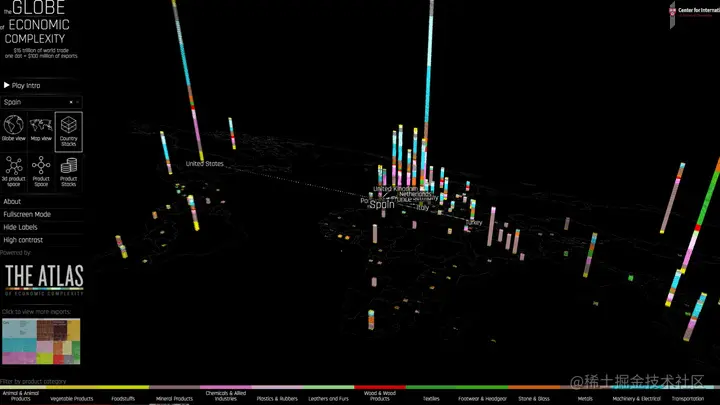
Task: Toggle Hide Labels
Action: (x=21, y=227)
